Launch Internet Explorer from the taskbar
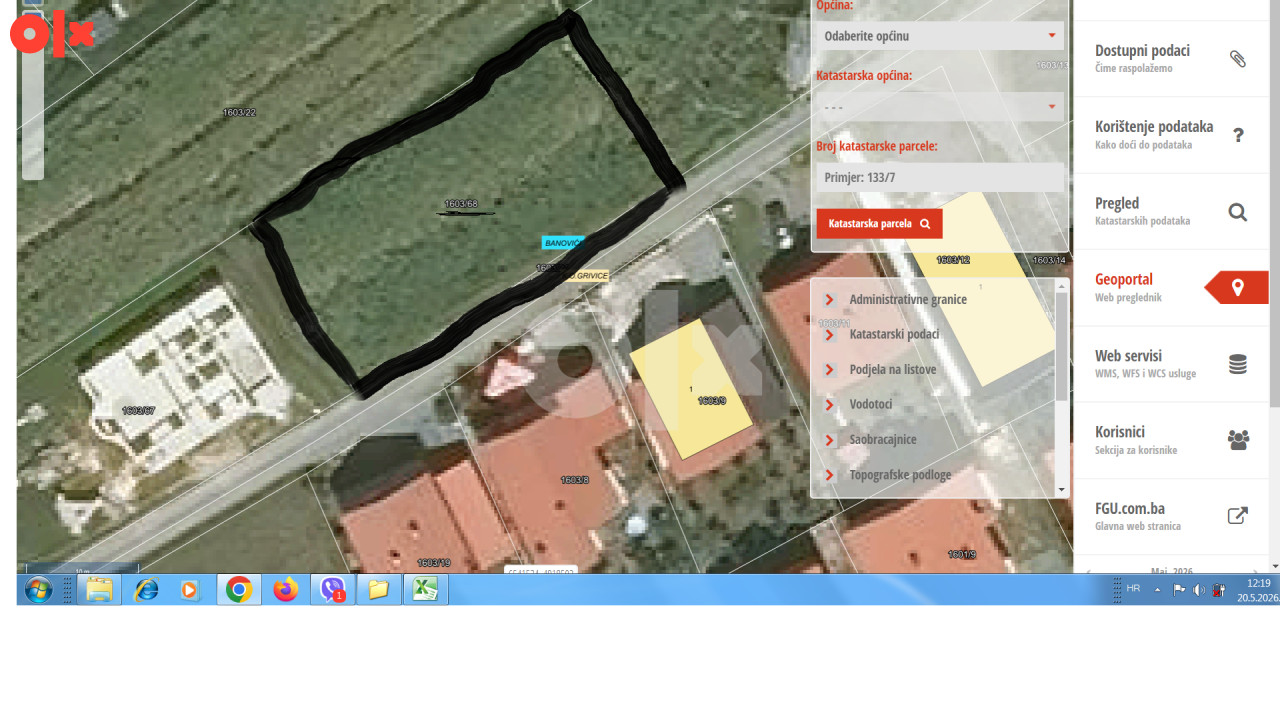 click(x=146, y=590)
